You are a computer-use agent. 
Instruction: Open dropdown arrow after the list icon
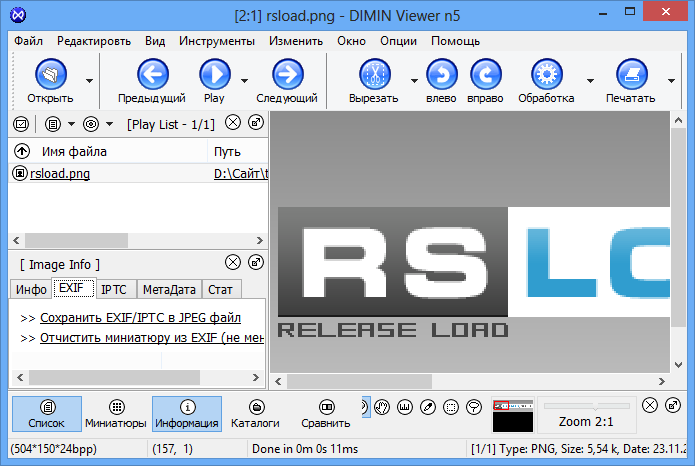71,124
